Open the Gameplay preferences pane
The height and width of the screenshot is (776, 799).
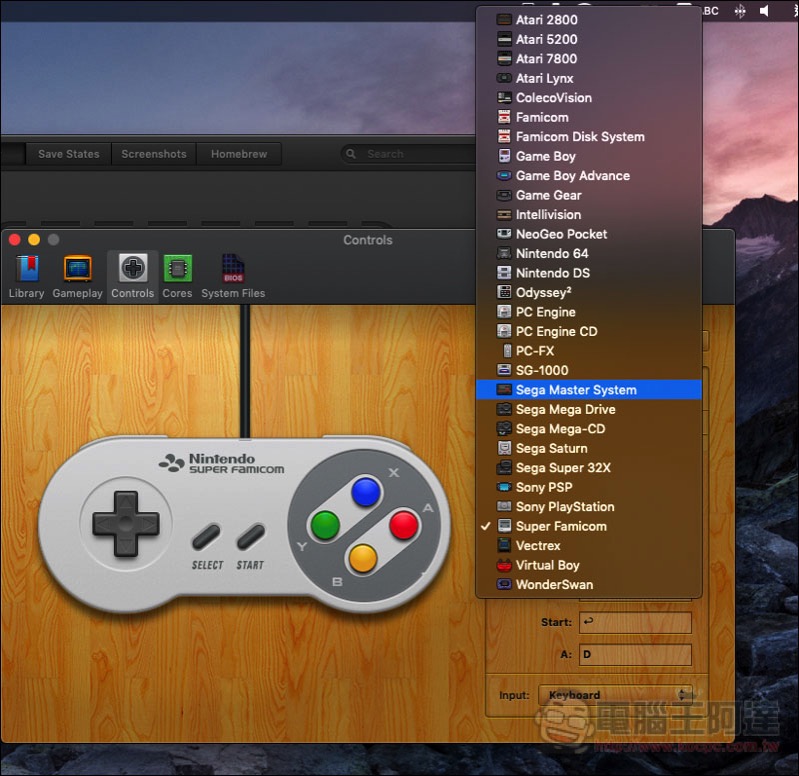coord(77,277)
